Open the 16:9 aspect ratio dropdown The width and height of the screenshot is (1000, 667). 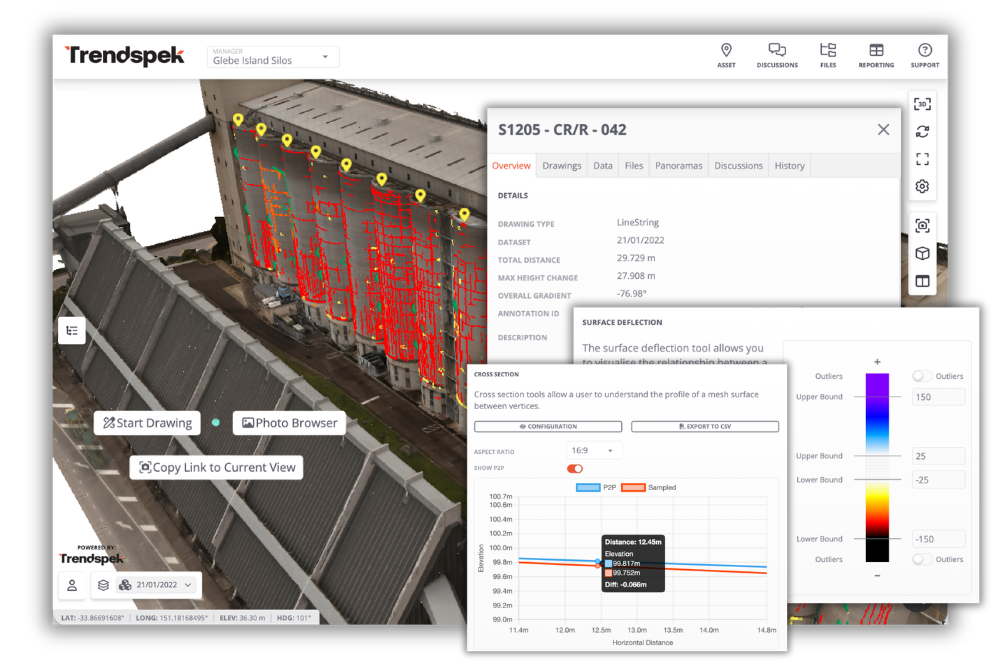tap(594, 450)
